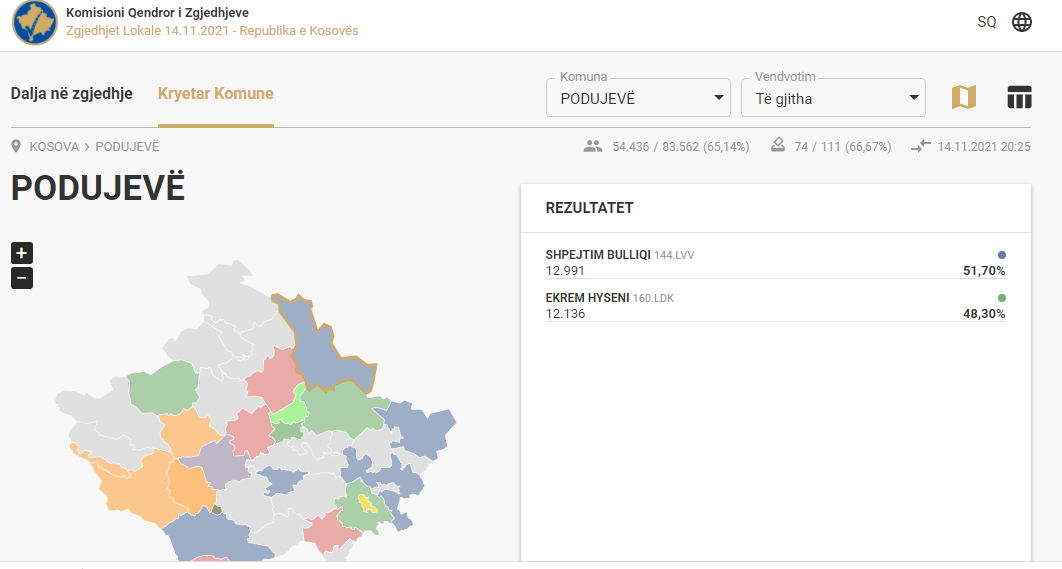Click the last update arrows icon
The height and width of the screenshot is (569, 1062).
[920, 146]
